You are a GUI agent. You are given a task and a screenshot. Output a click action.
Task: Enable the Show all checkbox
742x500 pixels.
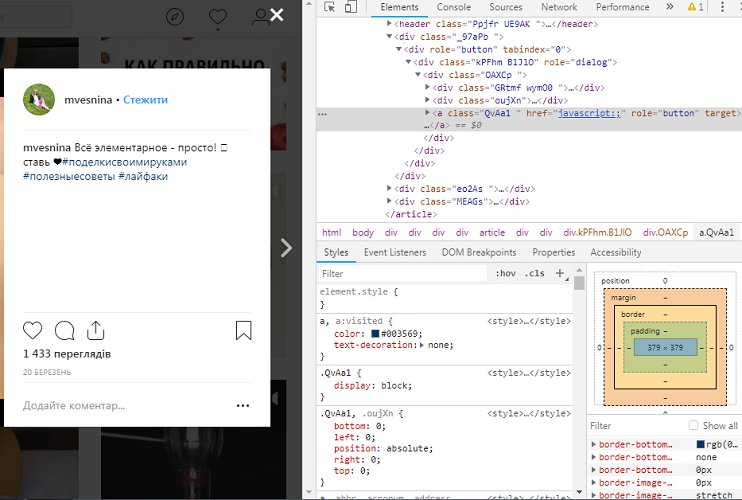[693, 425]
